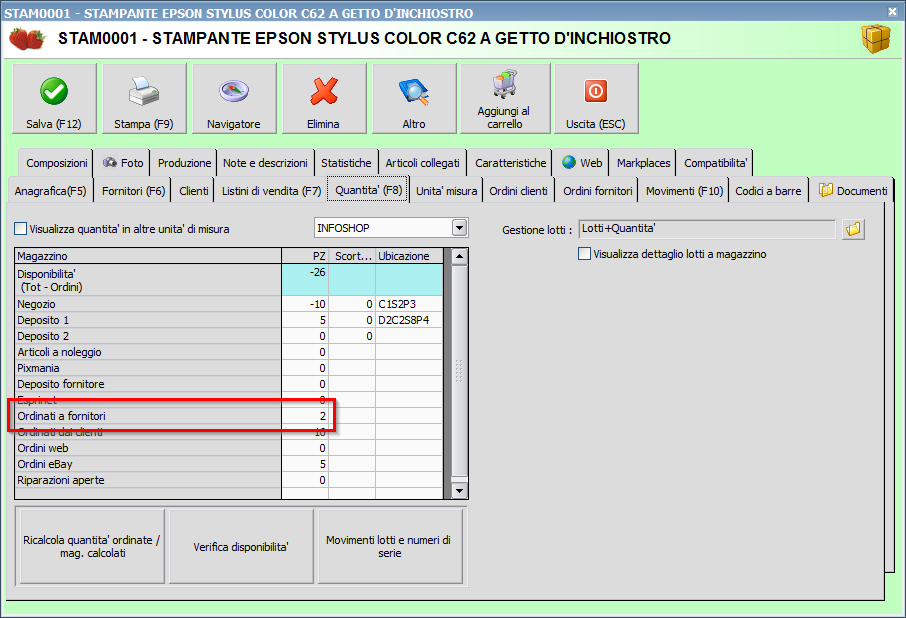The image size is (906, 618).
Task: Select the Articoli a noleggio row
Action: [229, 352]
